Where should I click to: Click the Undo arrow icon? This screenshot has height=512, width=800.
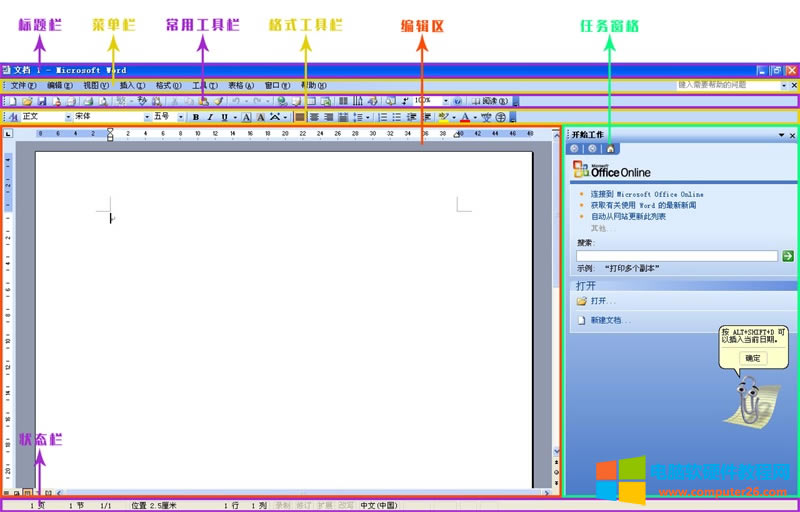236,101
